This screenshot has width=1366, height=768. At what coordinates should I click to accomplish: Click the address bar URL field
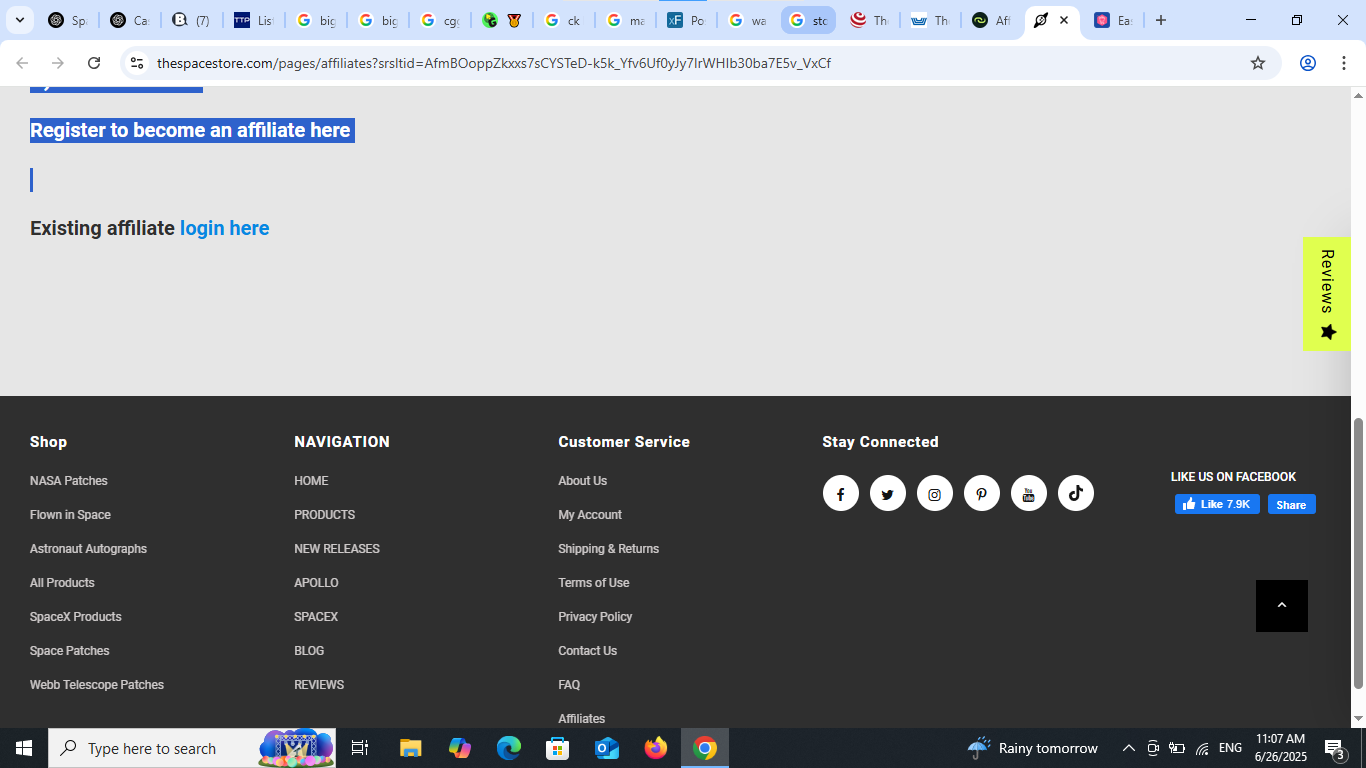tap(700, 63)
